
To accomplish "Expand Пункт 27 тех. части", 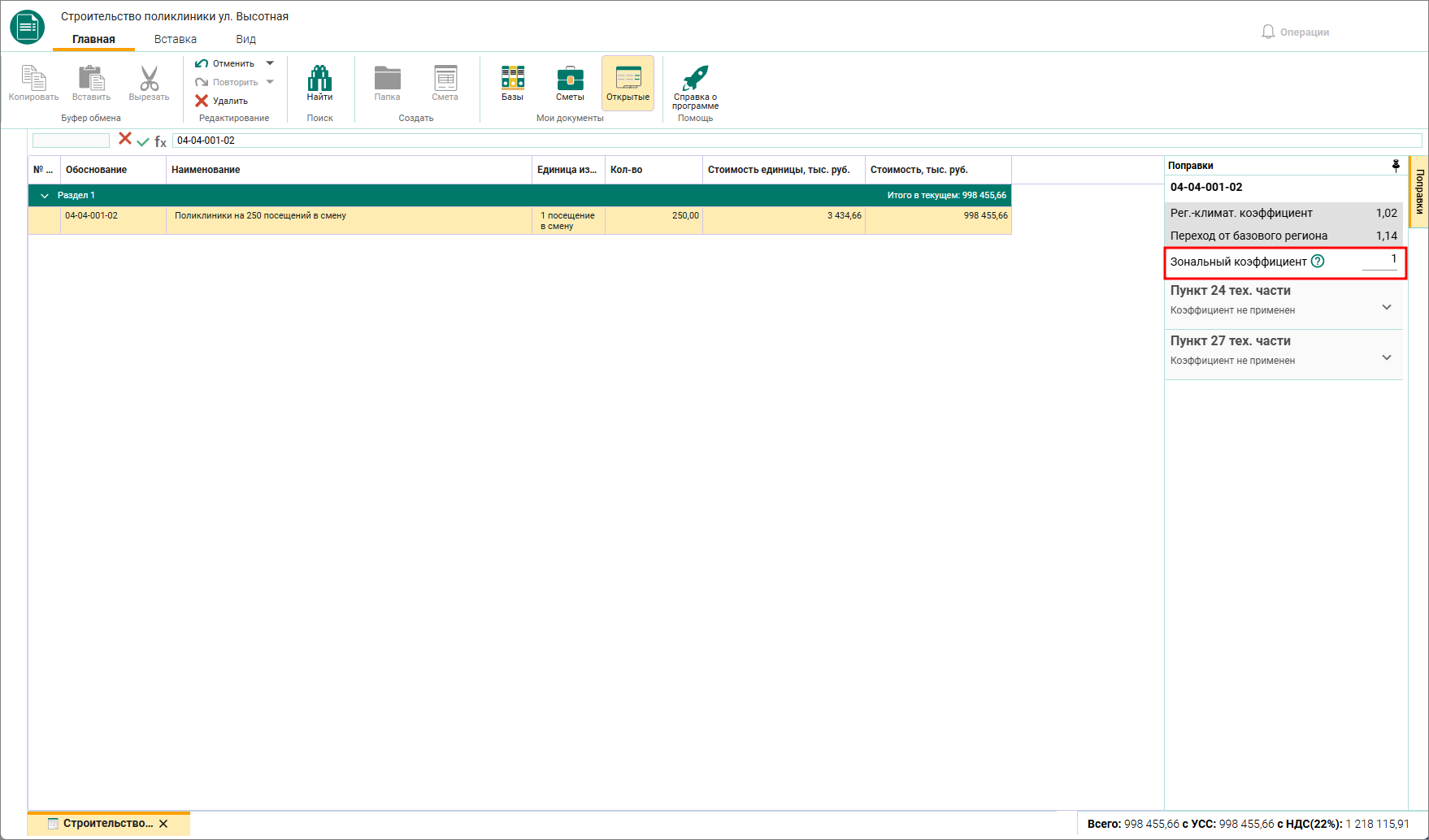I will pyautogui.click(x=1387, y=357).
